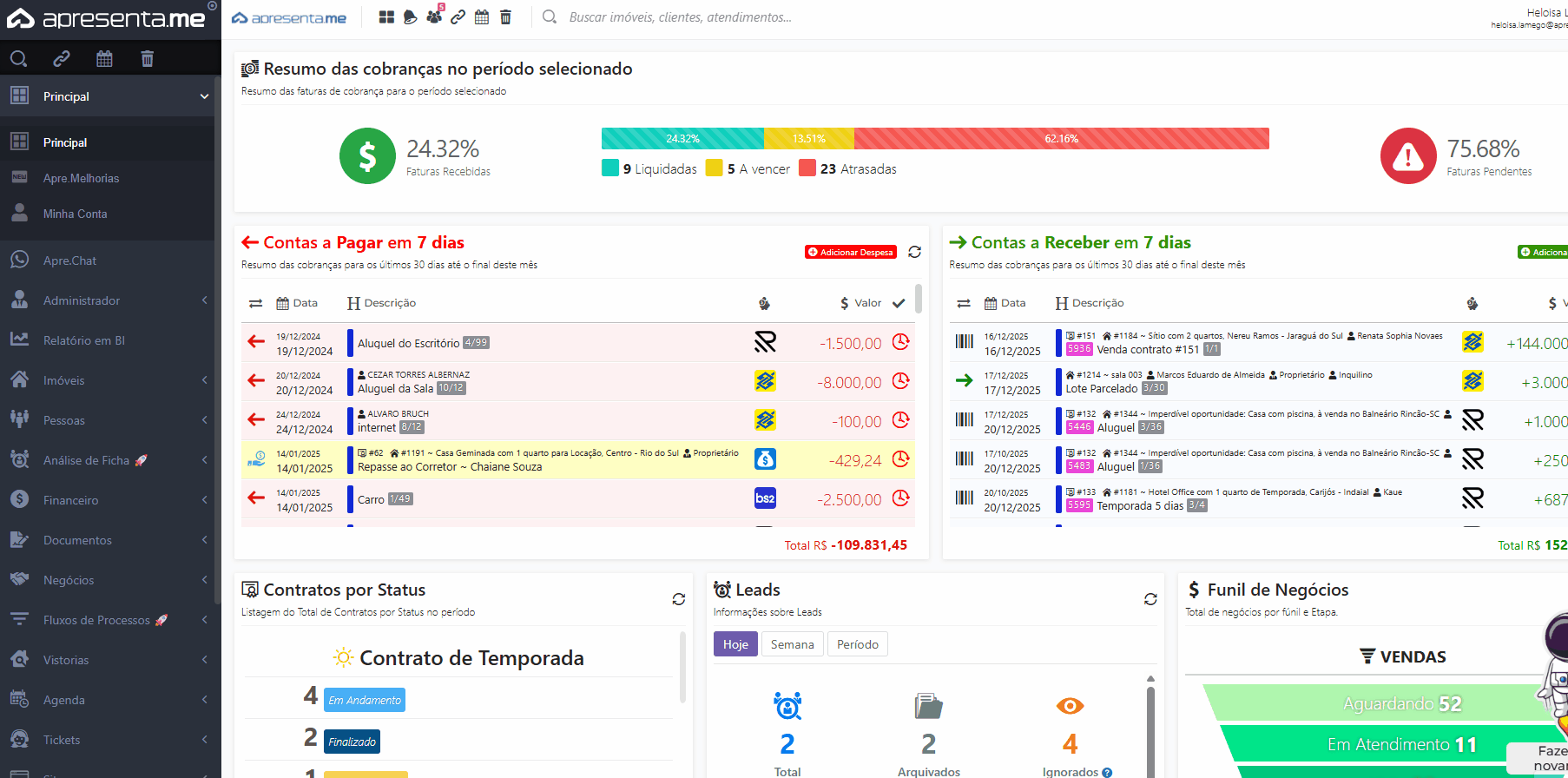Click the Em Andamento status badge
1568x778 pixels.
click(365, 700)
